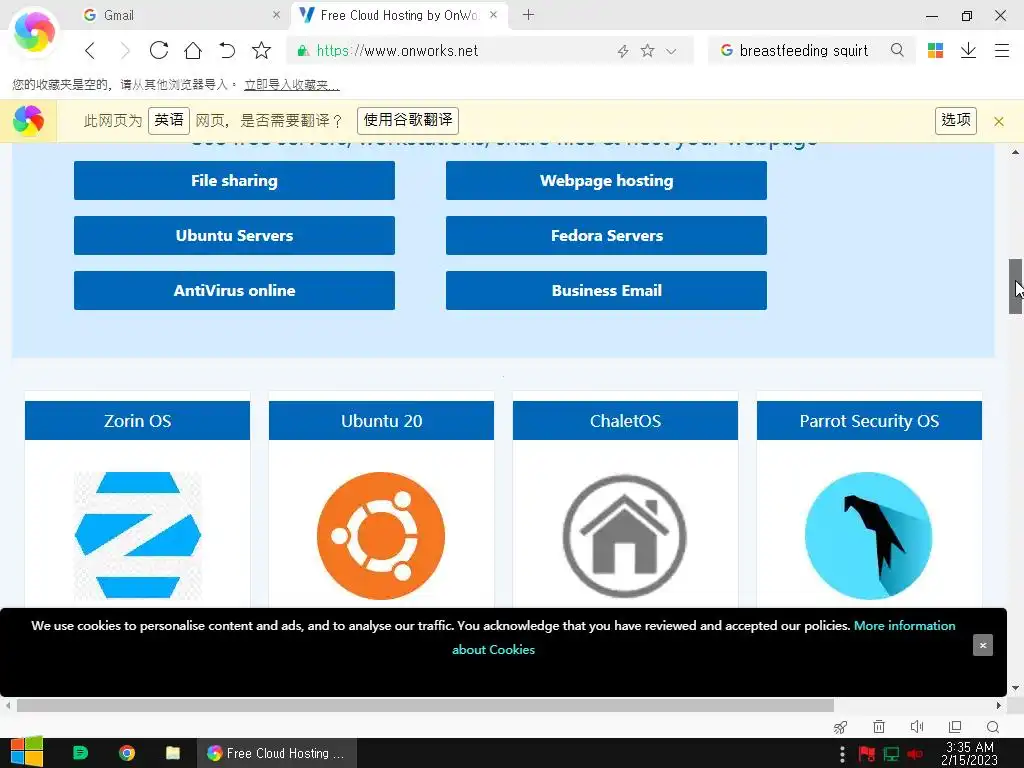Click the File sharing button
Screen dimensions: 1024x768
tap(234, 180)
